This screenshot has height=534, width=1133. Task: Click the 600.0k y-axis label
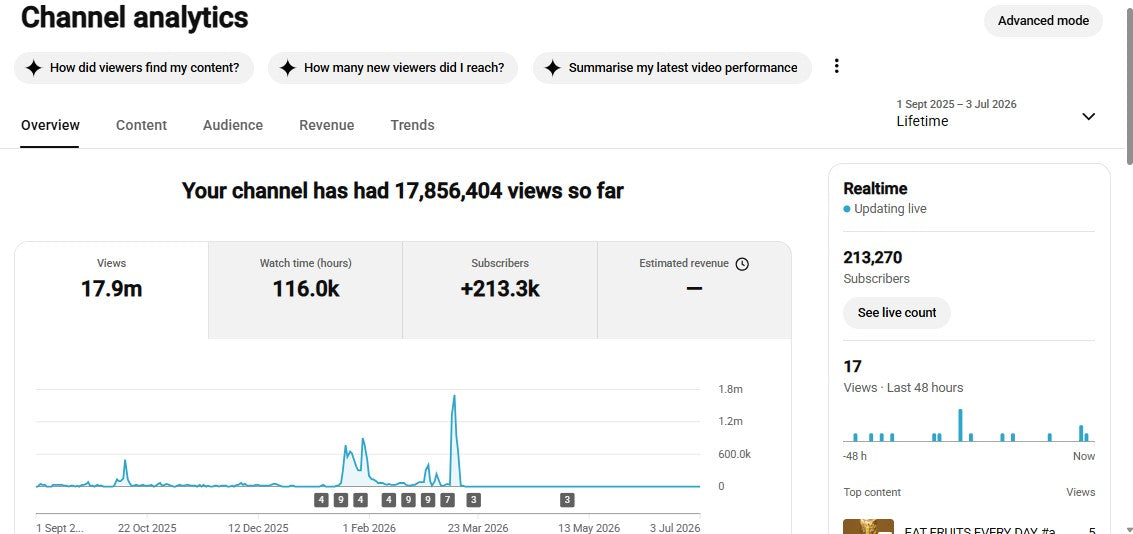[x=735, y=455]
